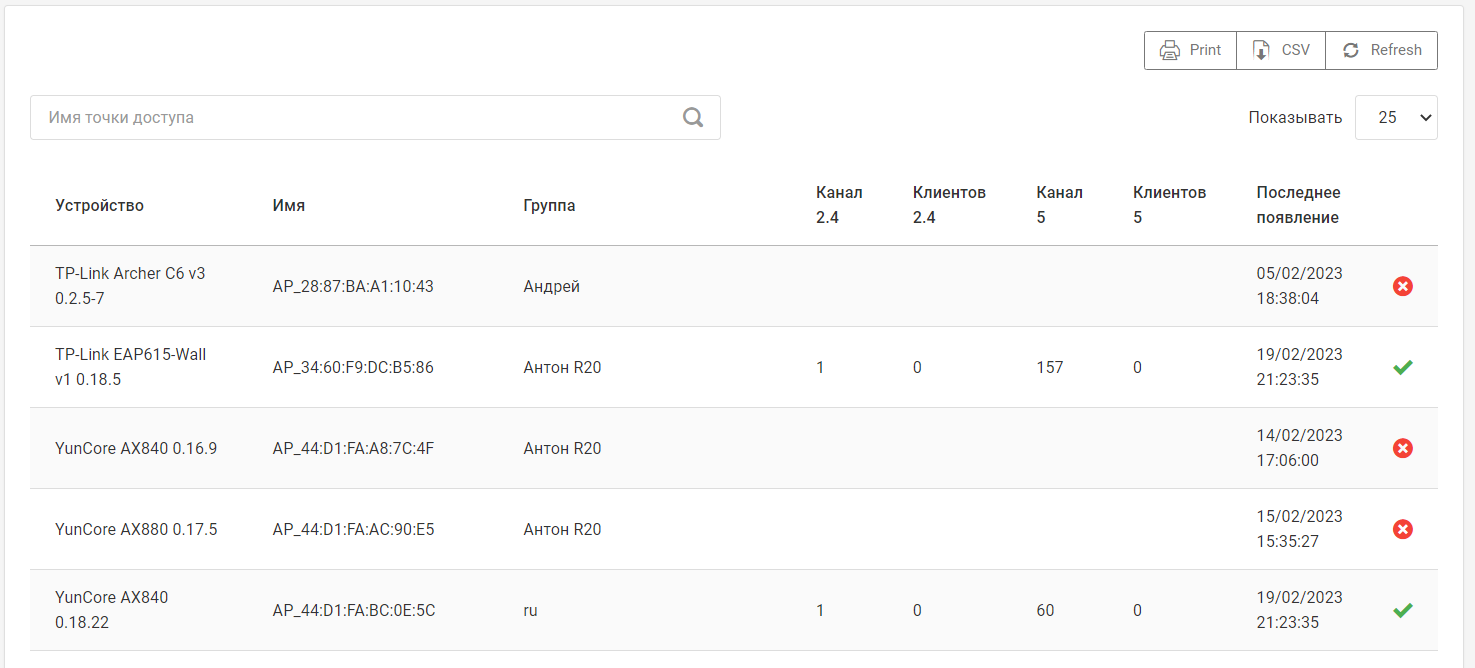Click the red offline icon for AP_28:87:BA:A1:10:43
This screenshot has width=1475, height=668.
click(1402, 286)
